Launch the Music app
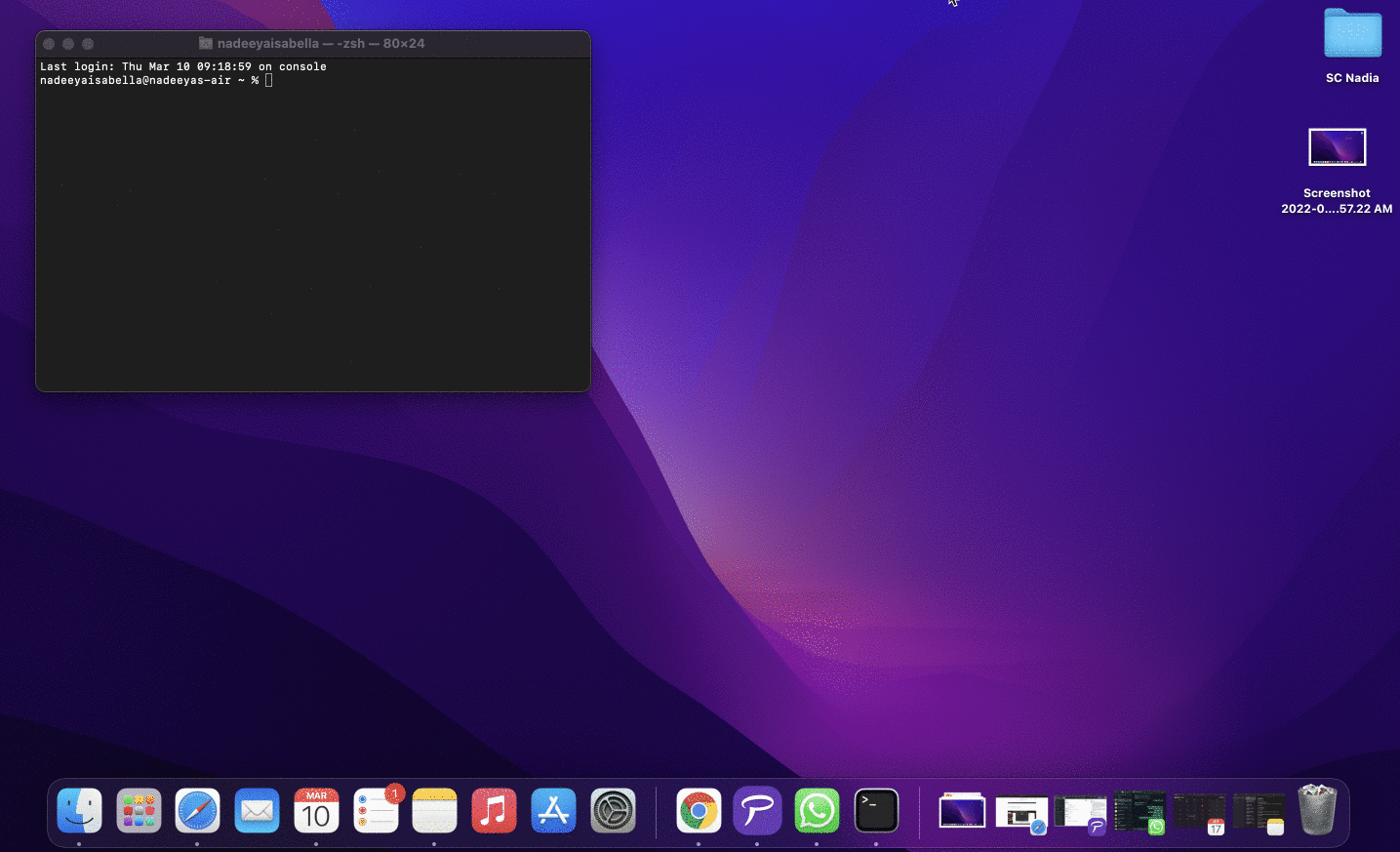Screen dimensions: 1400x852 495,811
